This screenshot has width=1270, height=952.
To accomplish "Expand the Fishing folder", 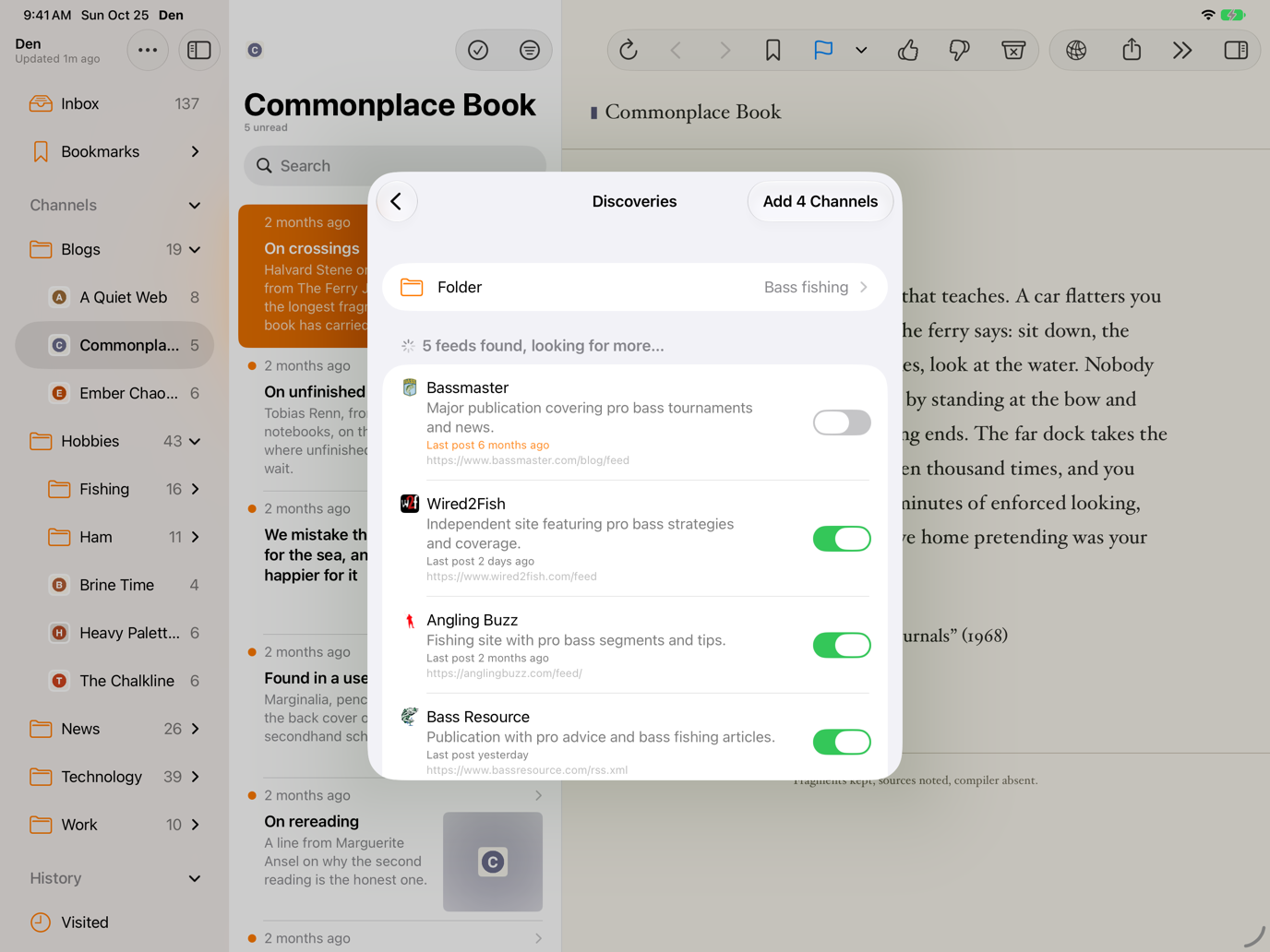I will click(195, 489).
